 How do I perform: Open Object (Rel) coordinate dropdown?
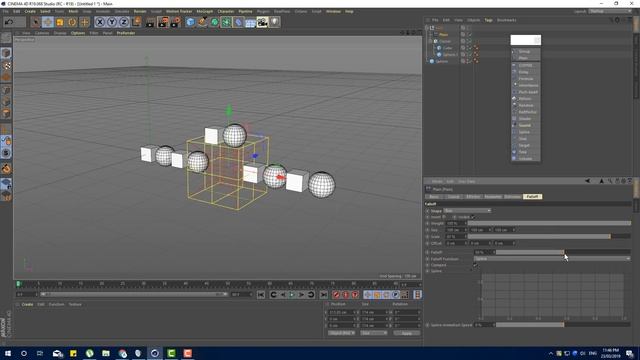tap(342, 333)
